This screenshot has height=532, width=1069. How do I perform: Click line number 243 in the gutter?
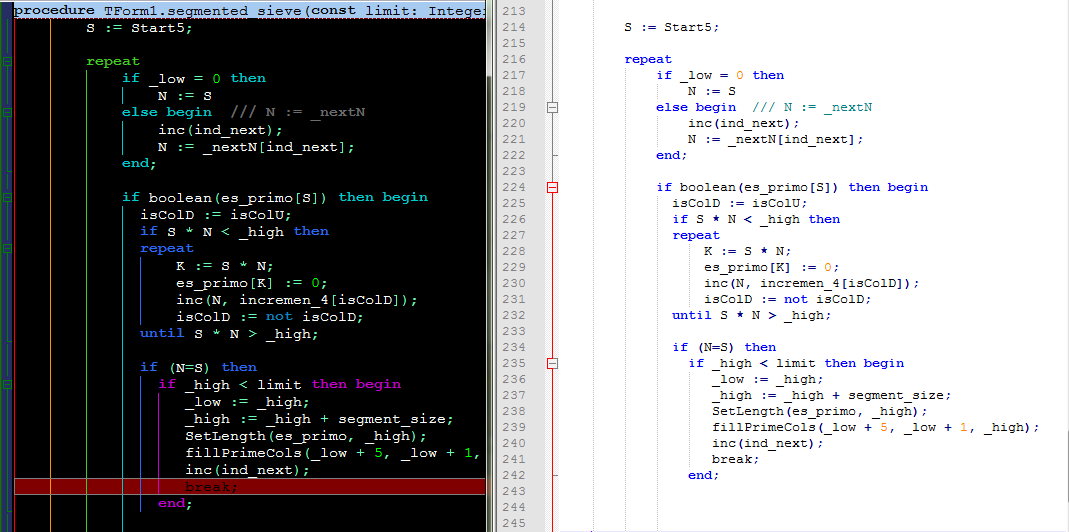click(513, 491)
